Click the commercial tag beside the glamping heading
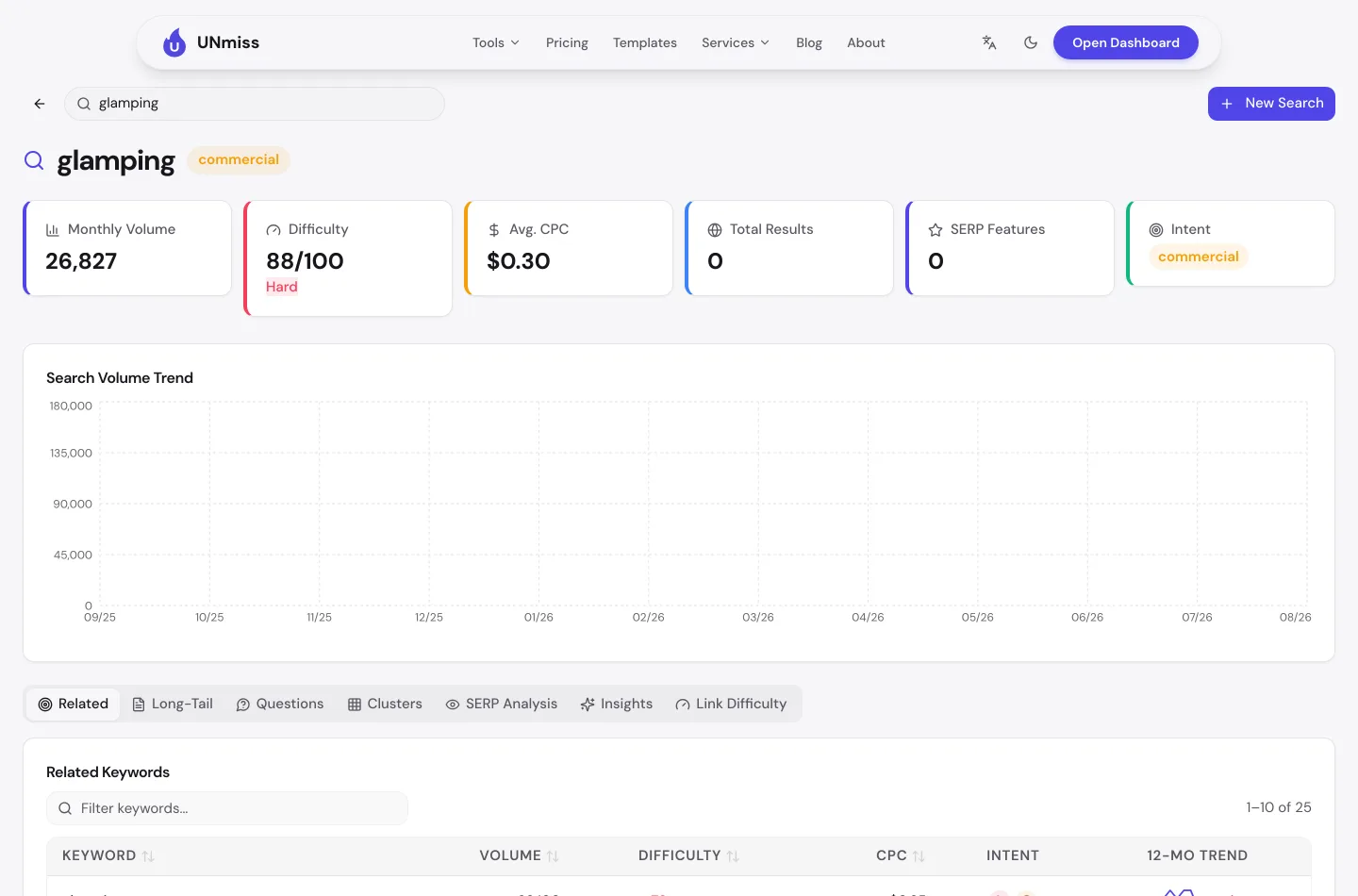The image size is (1358, 896). [239, 160]
